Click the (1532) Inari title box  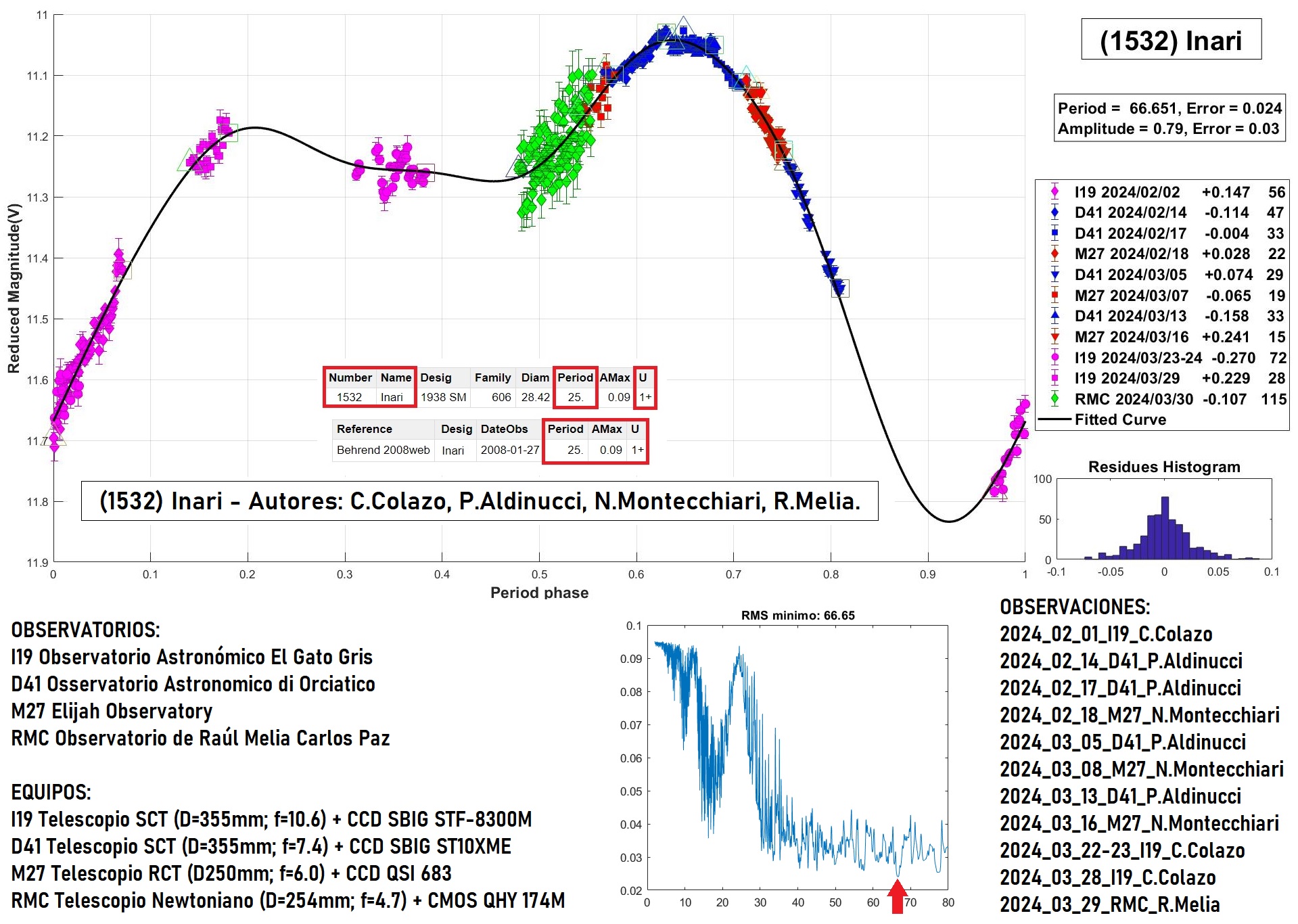click(1171, 39)
